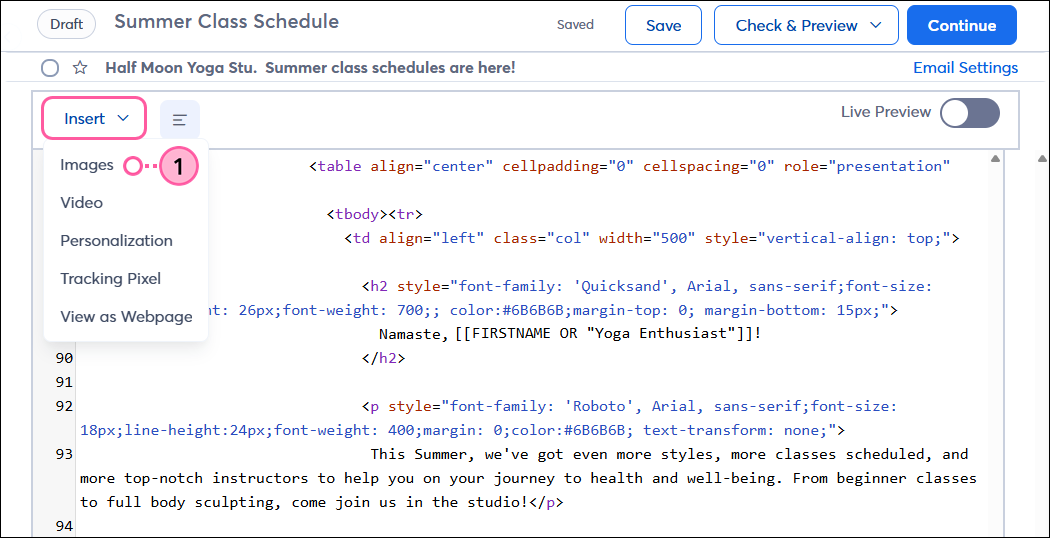Click line number 91 in the gutter
Screen dimensions: 1050x538
pos(64,383)
